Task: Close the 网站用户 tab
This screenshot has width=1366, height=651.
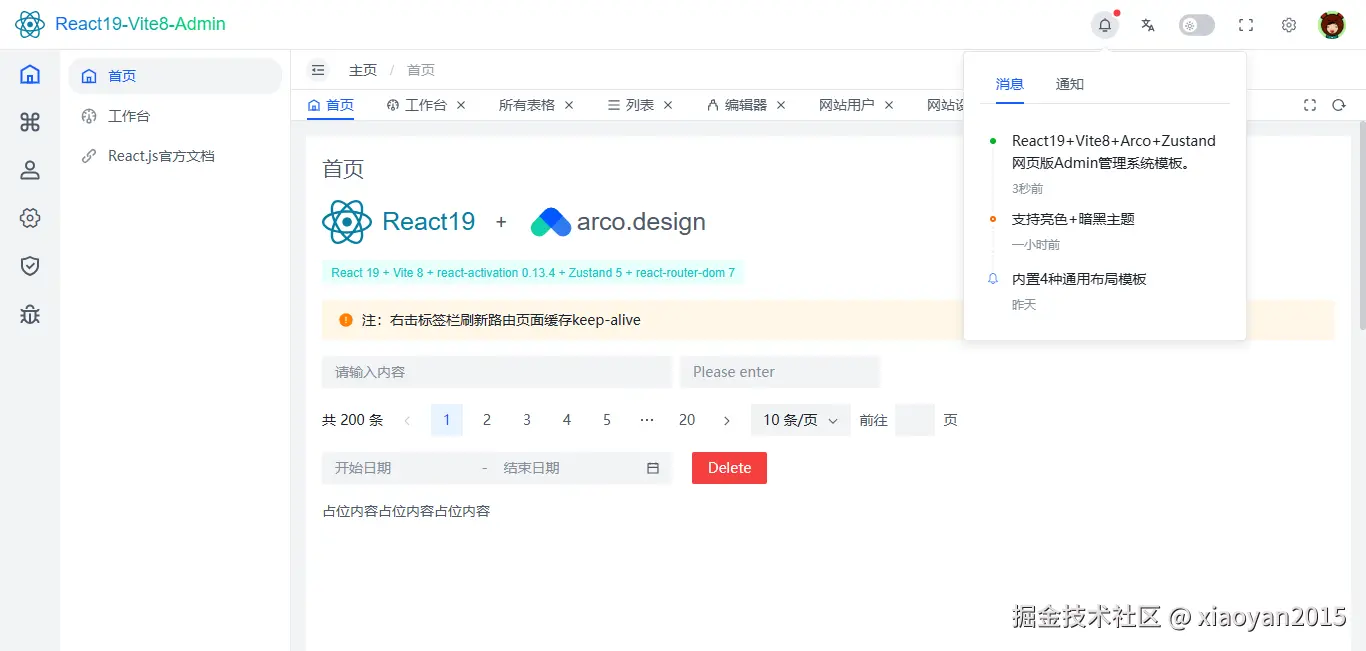Action: [889, 105]
